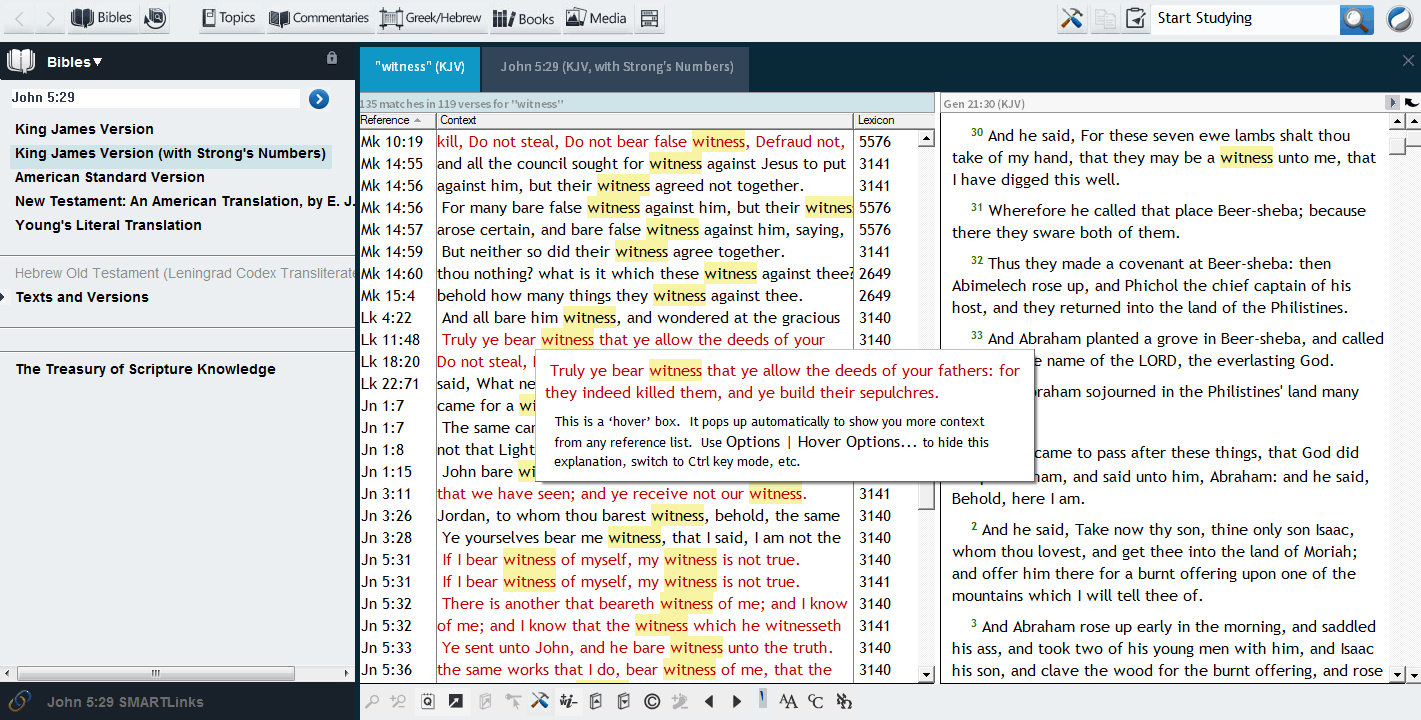Click the blue go arrow next to John 5:29

coord(319,98)
